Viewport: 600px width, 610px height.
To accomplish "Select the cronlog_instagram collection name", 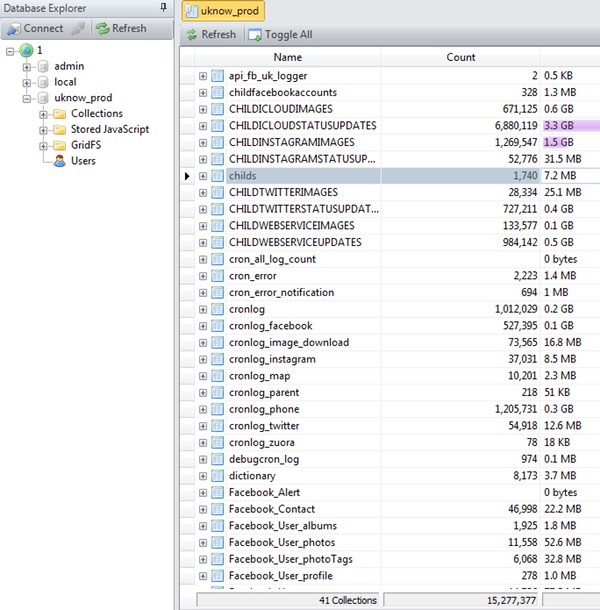I will click(272, 359).
